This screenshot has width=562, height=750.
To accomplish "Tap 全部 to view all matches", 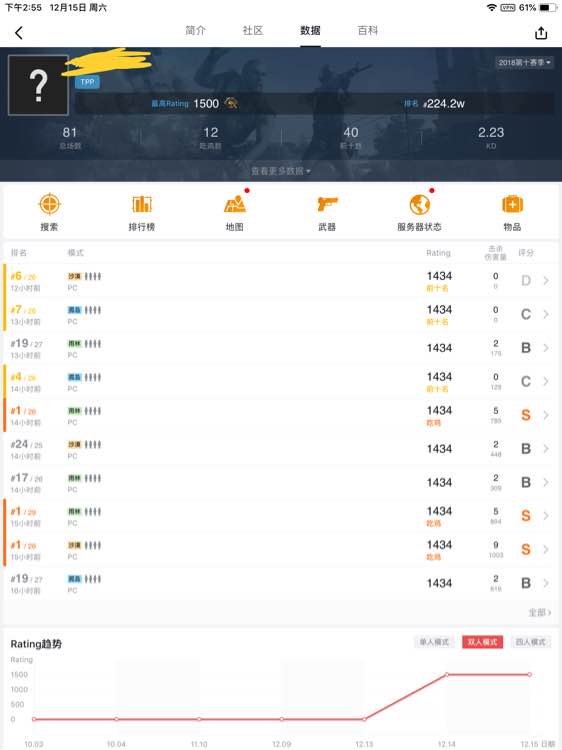I will (x=540, y=612).
